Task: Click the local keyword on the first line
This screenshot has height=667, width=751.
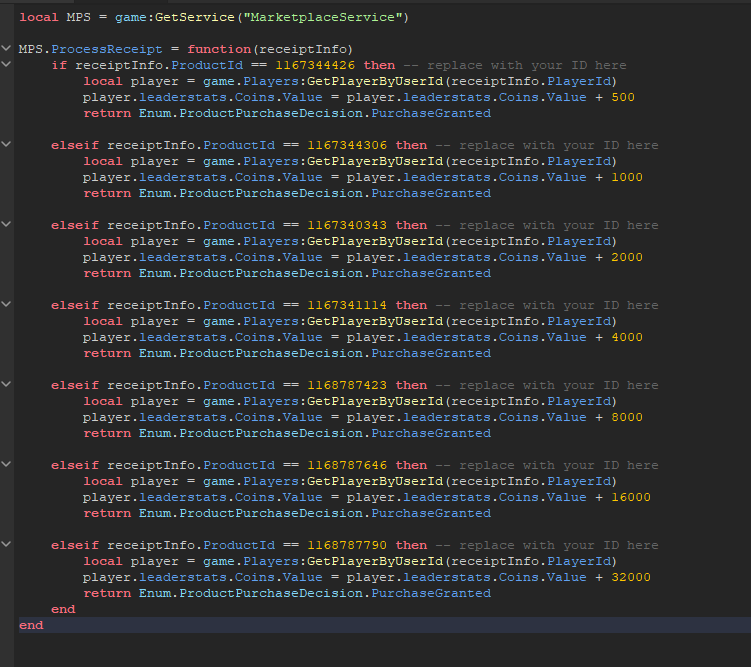Action: coord(39,17)
